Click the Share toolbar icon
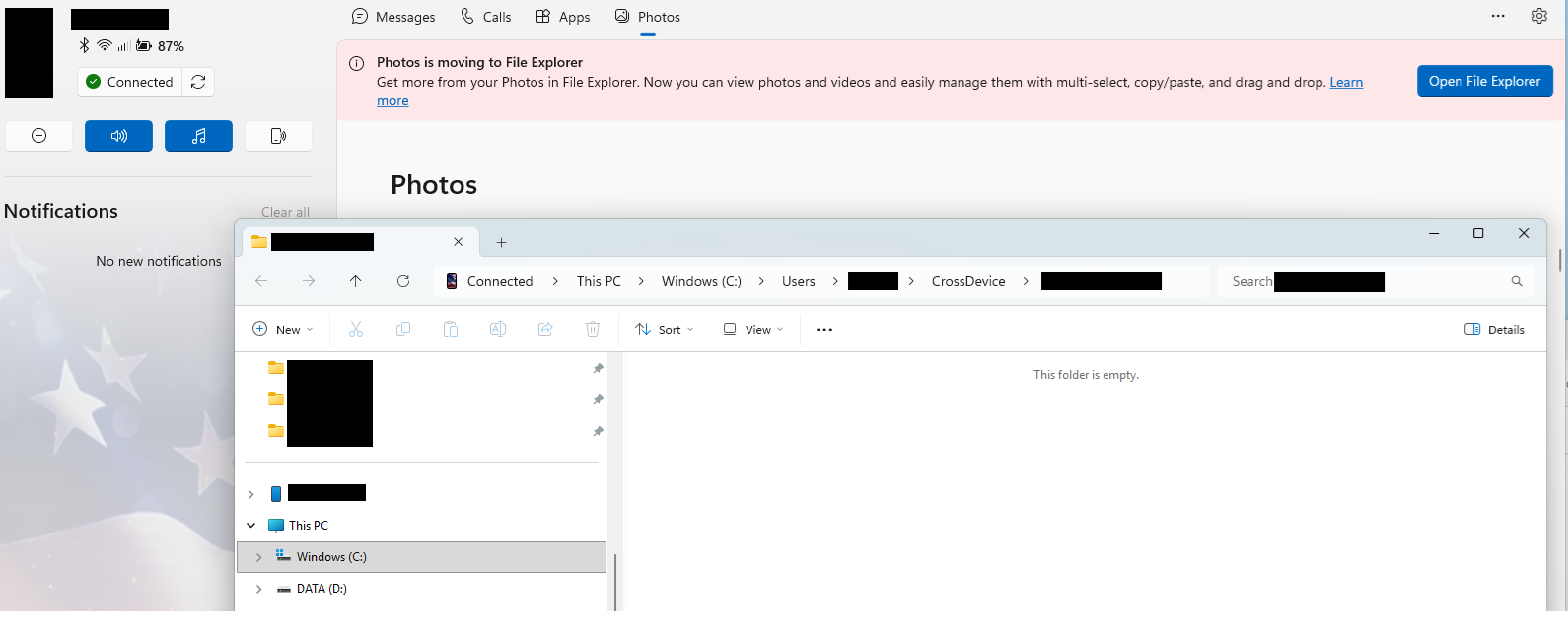 click(x=545, y=329)
